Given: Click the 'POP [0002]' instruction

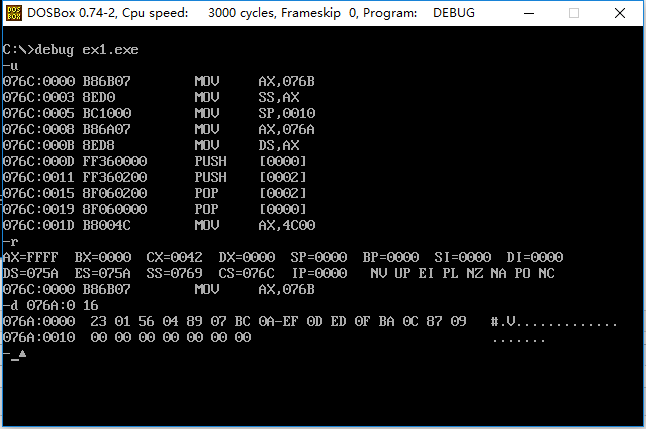Looking at the screenshot, I should (x=250, y=193).
